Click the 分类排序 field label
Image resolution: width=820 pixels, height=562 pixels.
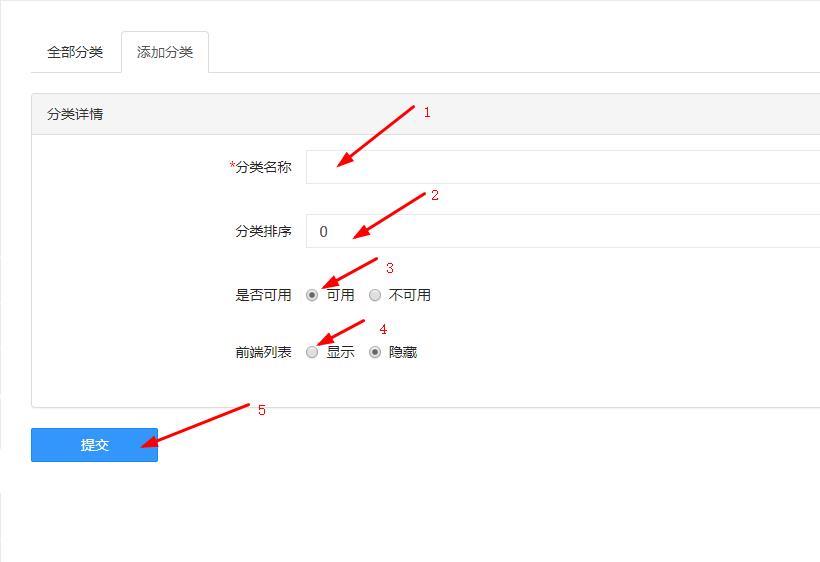[263, 231]
